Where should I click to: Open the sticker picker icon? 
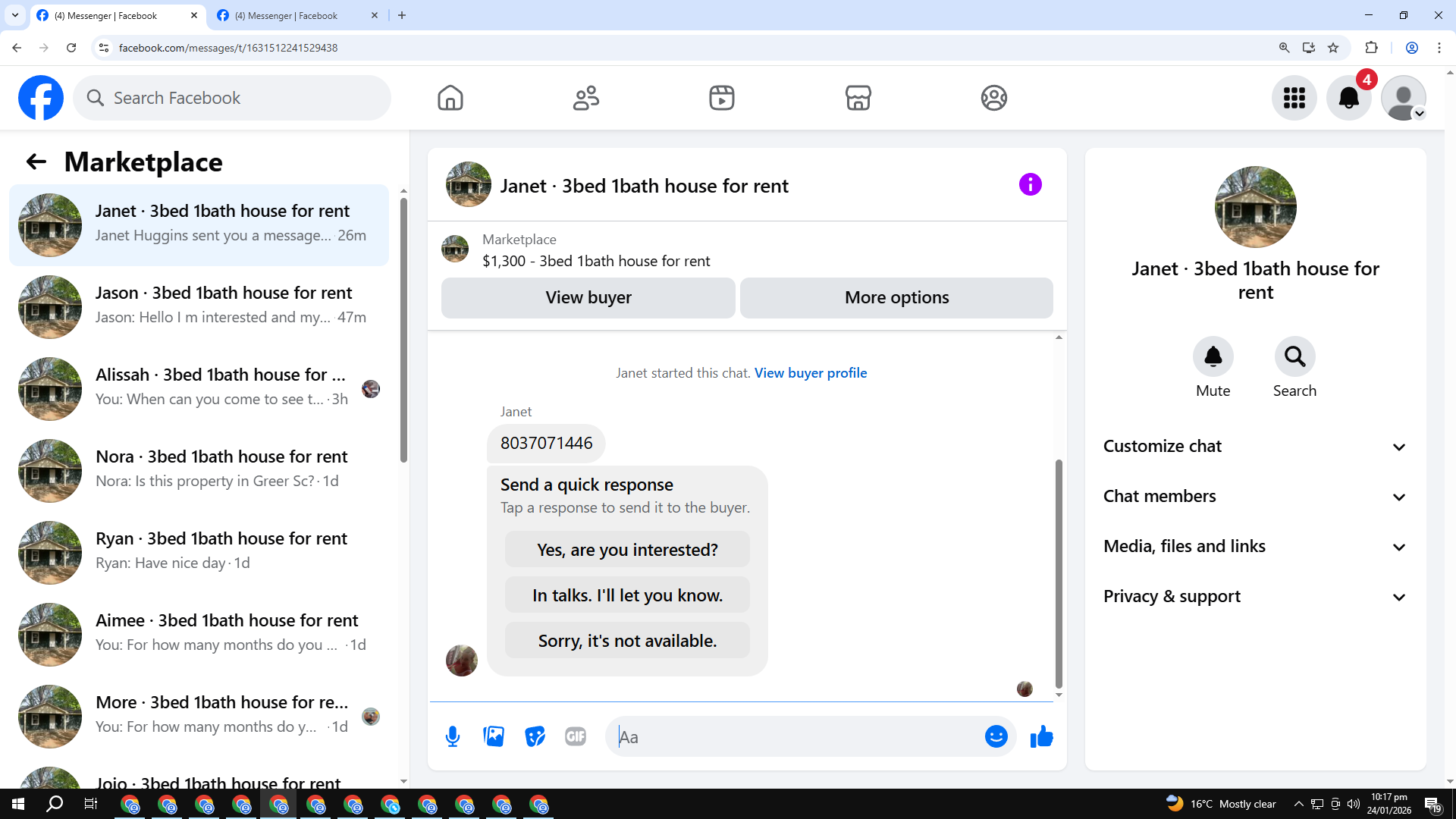point(535,736)
